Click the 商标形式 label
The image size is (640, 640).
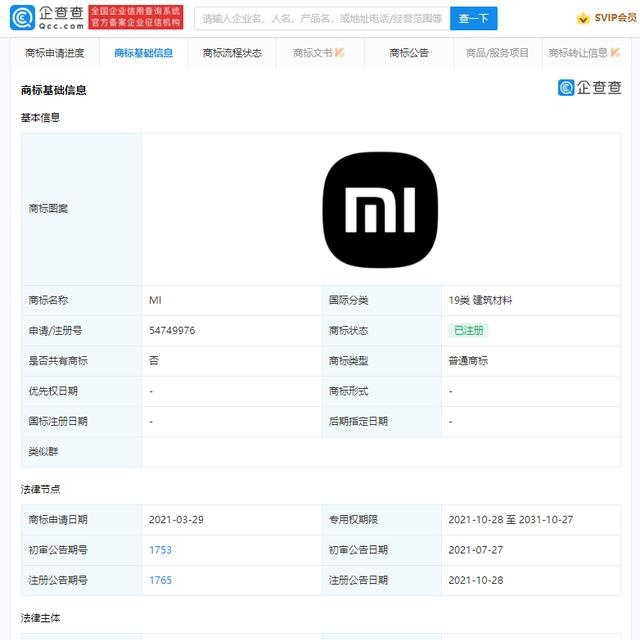(349, 391)
